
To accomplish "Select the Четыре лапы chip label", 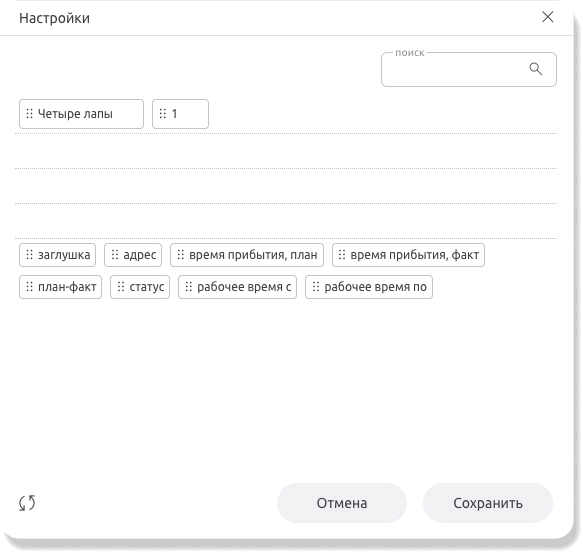I will pyautogui.click(x=75, y=114).
